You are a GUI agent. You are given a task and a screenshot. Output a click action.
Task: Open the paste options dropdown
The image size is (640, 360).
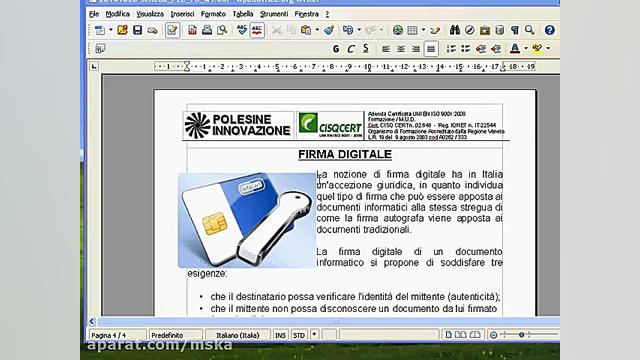coord(317,30)
